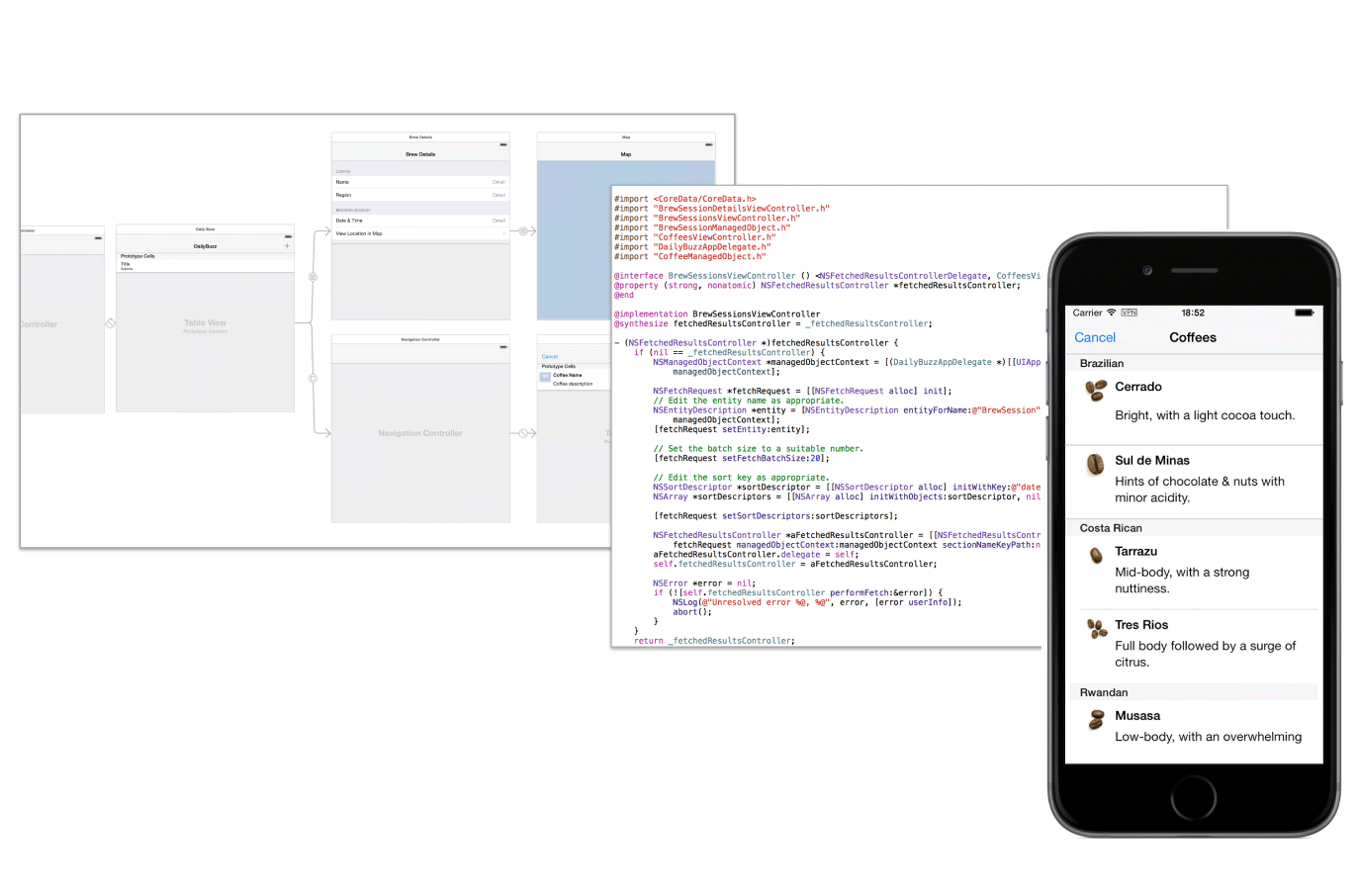This screenshot has width=1358, height=896.
Task: Click the setFetchBatchSize:20 code line
Action: 742,458
